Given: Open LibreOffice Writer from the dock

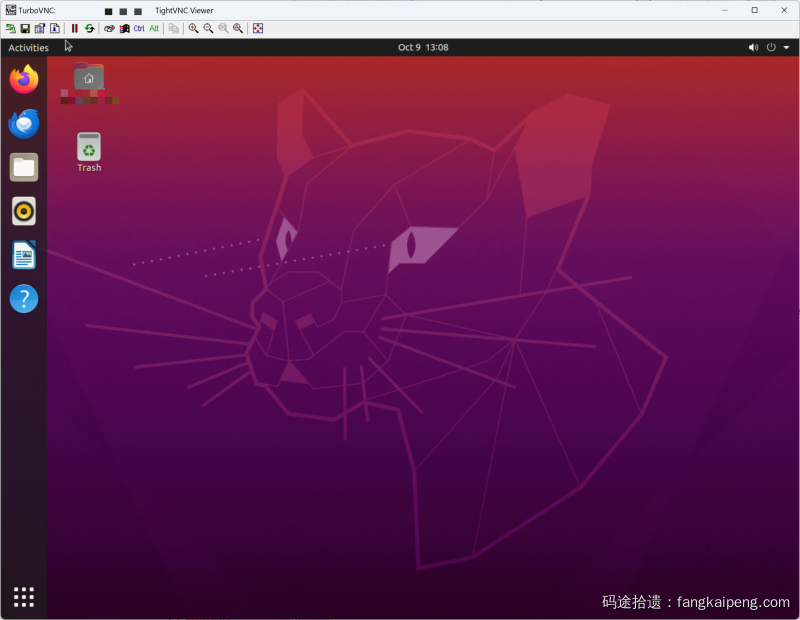Looking at the screenshot, I should 24,255.
